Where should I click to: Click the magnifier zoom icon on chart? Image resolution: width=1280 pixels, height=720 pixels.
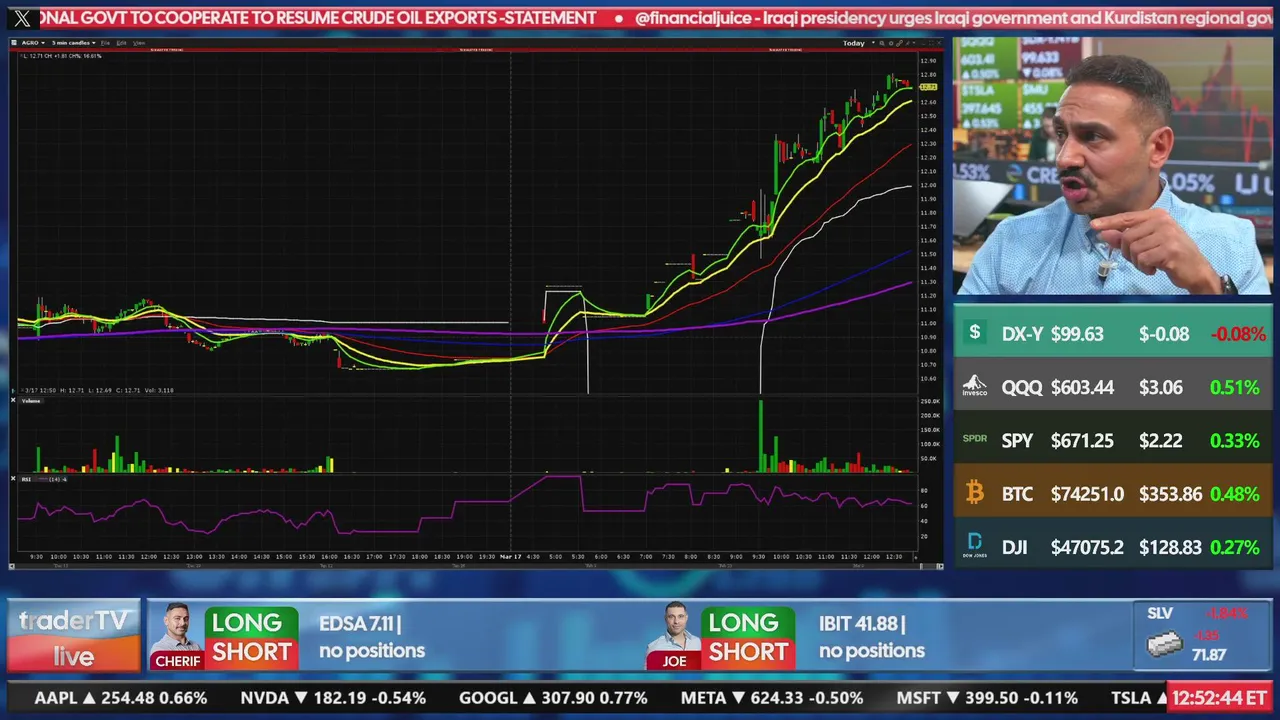click(882, 43)
